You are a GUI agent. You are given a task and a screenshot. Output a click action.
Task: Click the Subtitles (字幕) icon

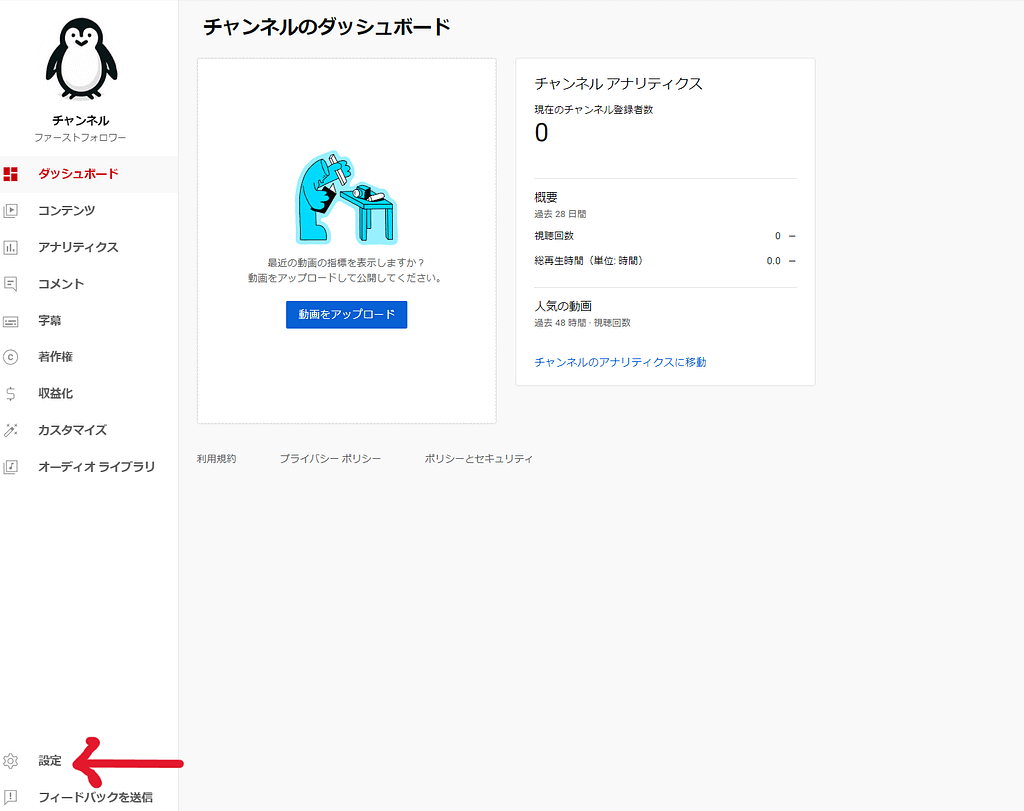11,321
